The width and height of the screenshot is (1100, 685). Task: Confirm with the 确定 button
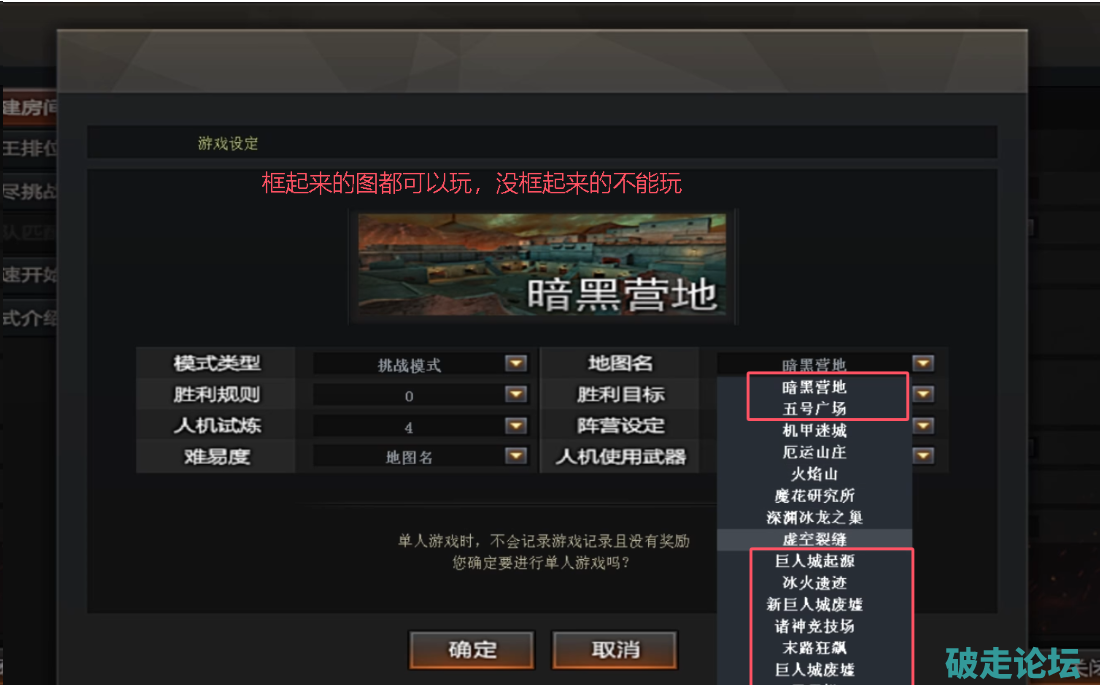[472, 650]
